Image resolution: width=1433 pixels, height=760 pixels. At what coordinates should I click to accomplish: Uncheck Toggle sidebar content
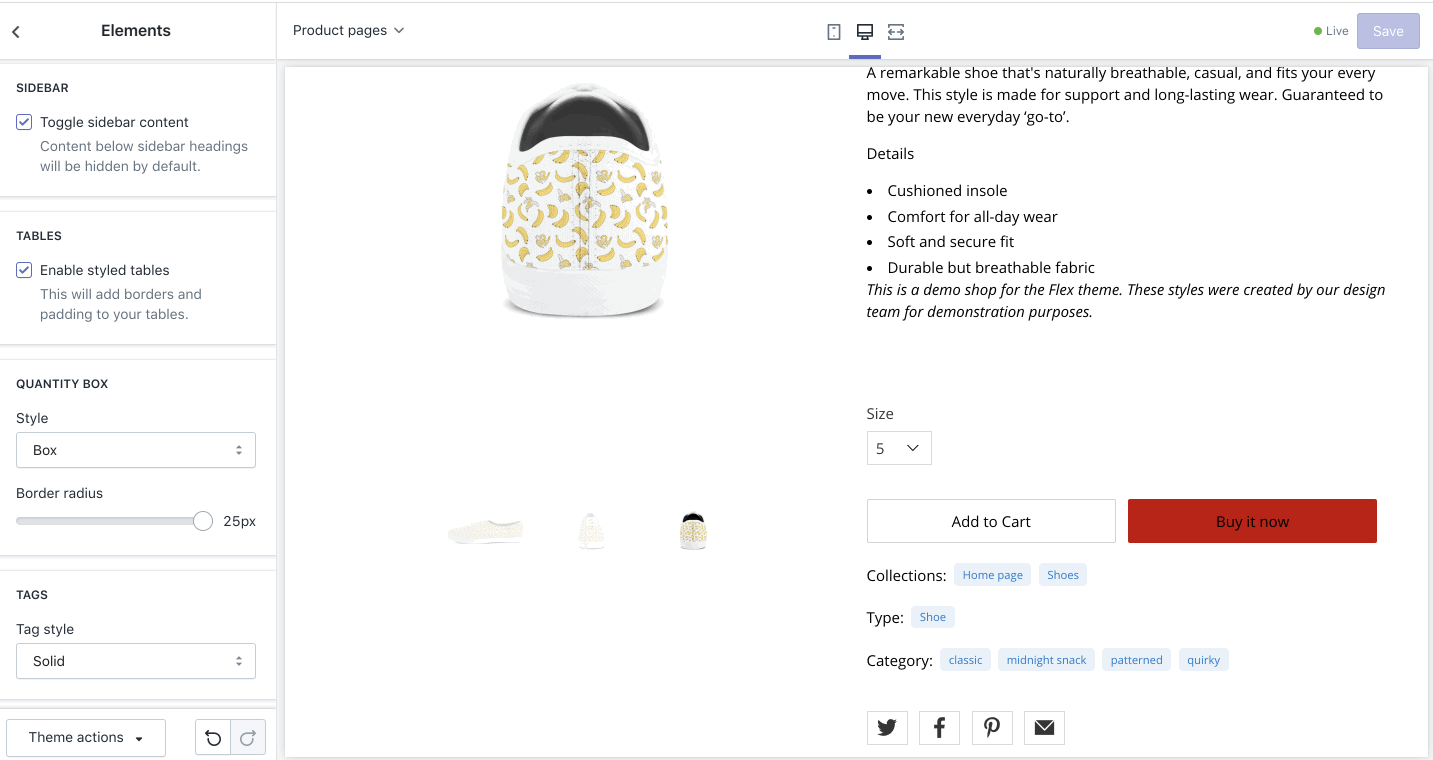tap(23, 122)
